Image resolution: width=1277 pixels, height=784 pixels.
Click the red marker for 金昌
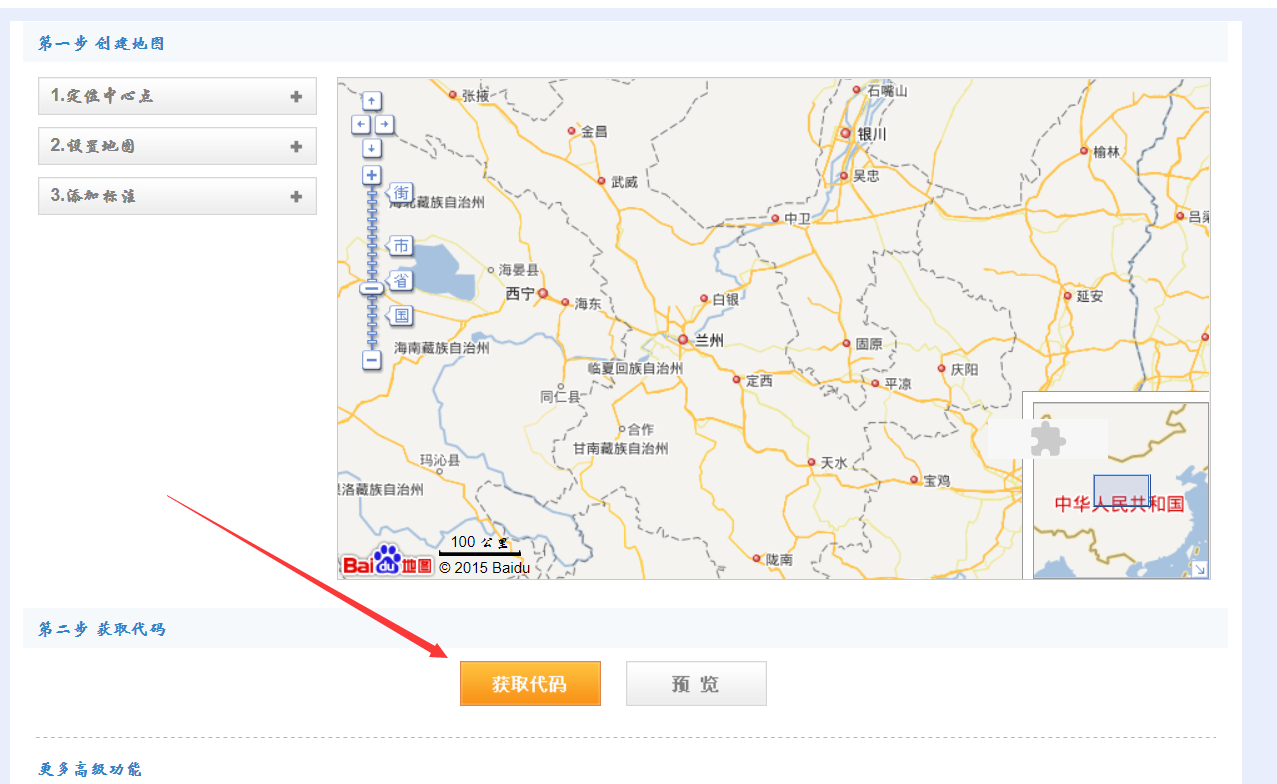571,131
